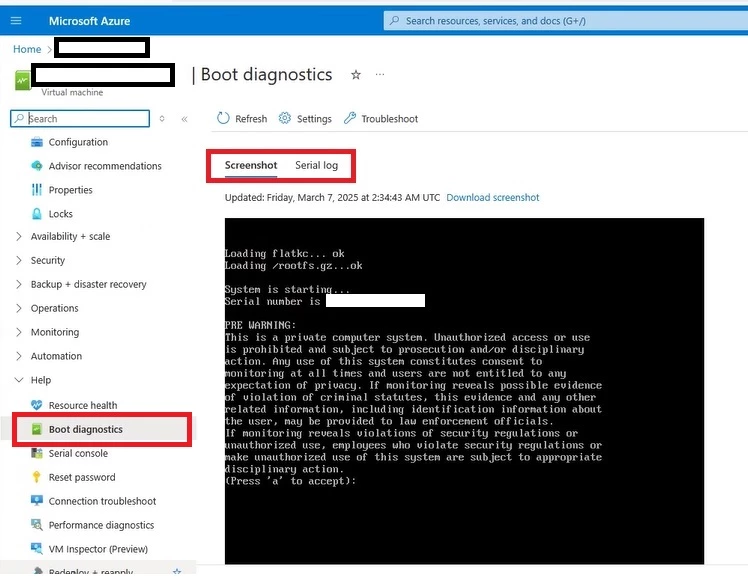
Task: Click the up-down sort arrows beside sidebar search
Action: pyautogui.click(x=162, y=119)
